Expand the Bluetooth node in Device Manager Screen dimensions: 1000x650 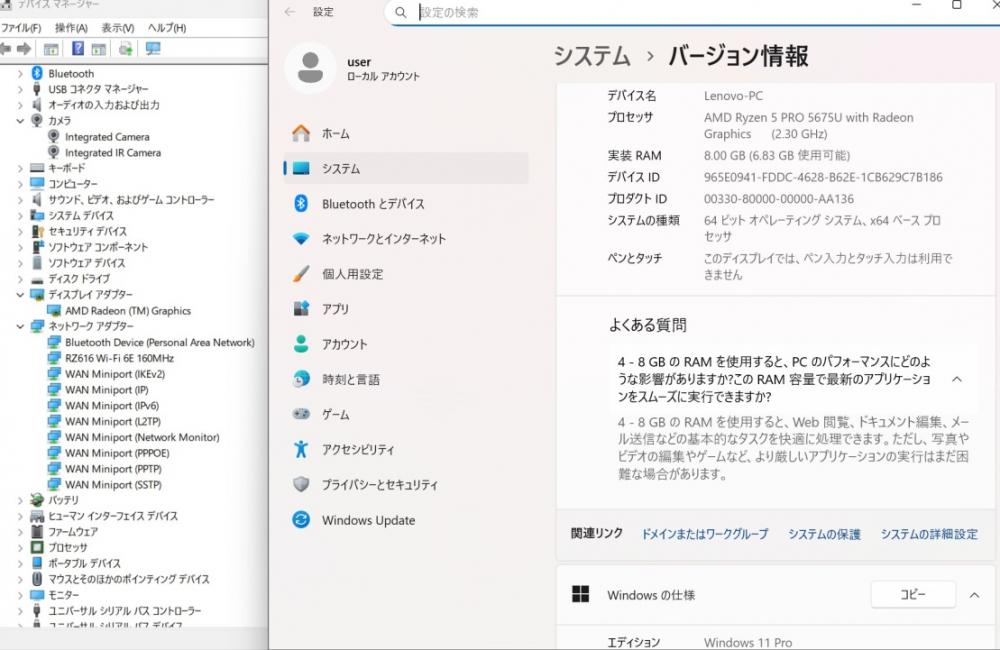click(x=20, y=74)
